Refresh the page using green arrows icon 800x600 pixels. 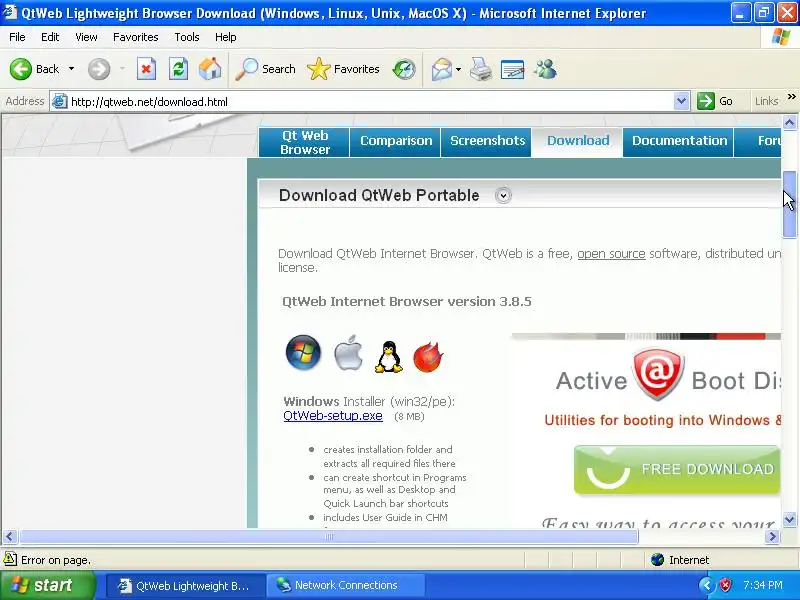click(178, 69)
